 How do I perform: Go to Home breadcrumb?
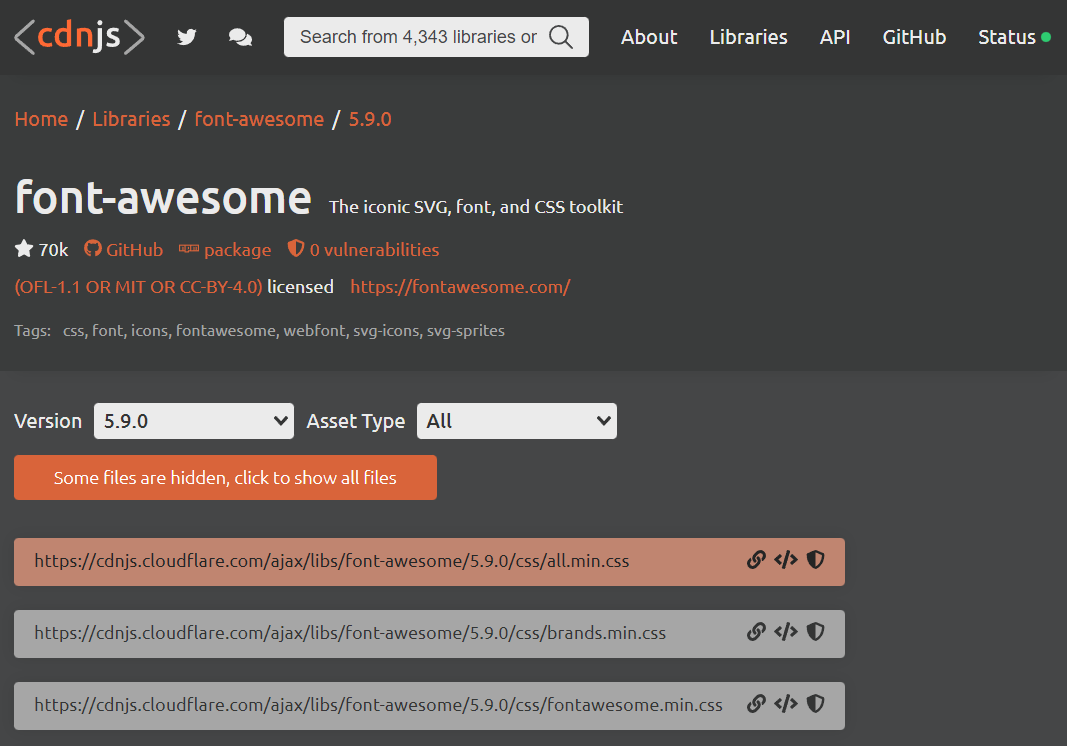pos(42,119)
